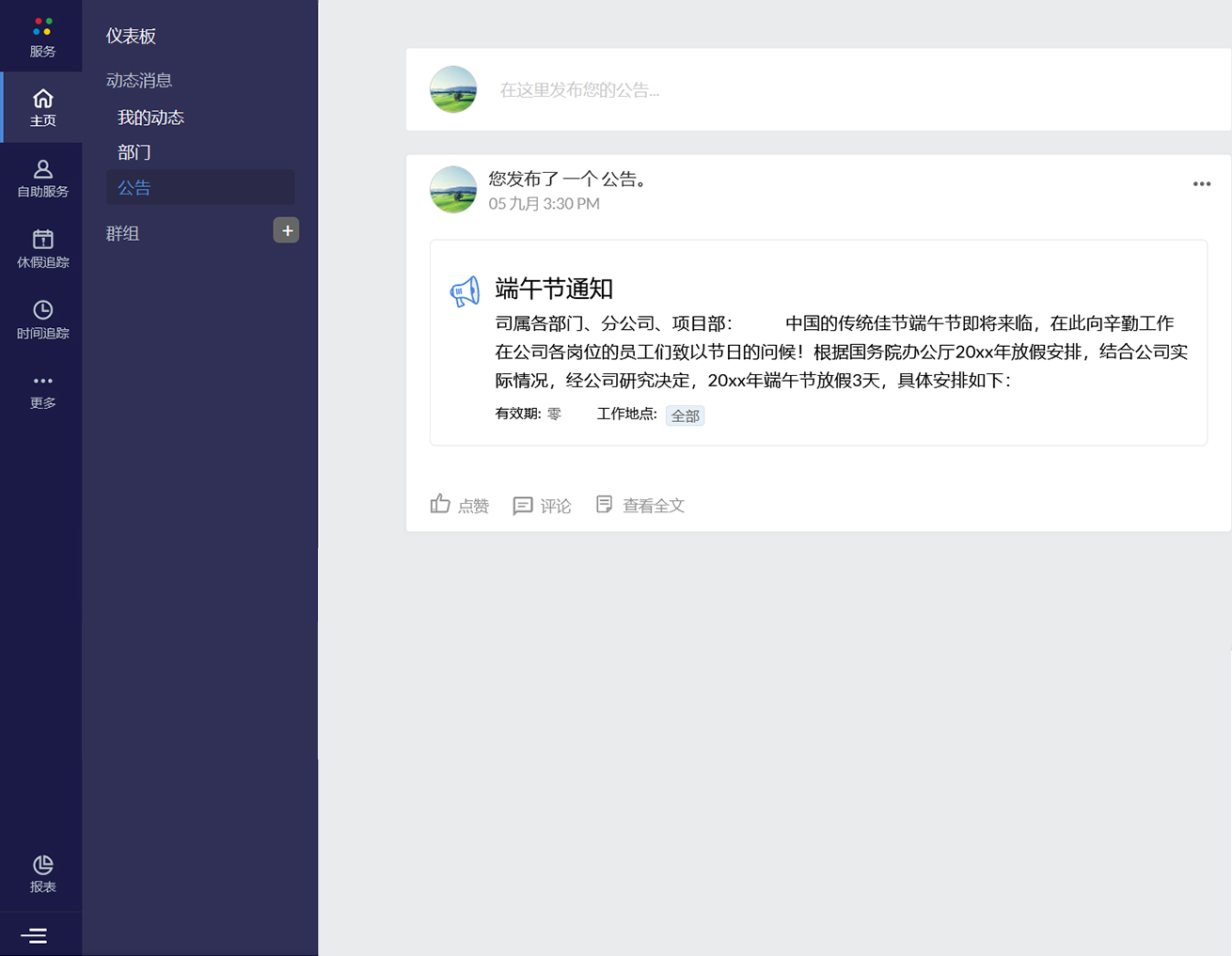Select 公告 in the feed menu
Screen dimensions: 1232x956
(134, 188)
